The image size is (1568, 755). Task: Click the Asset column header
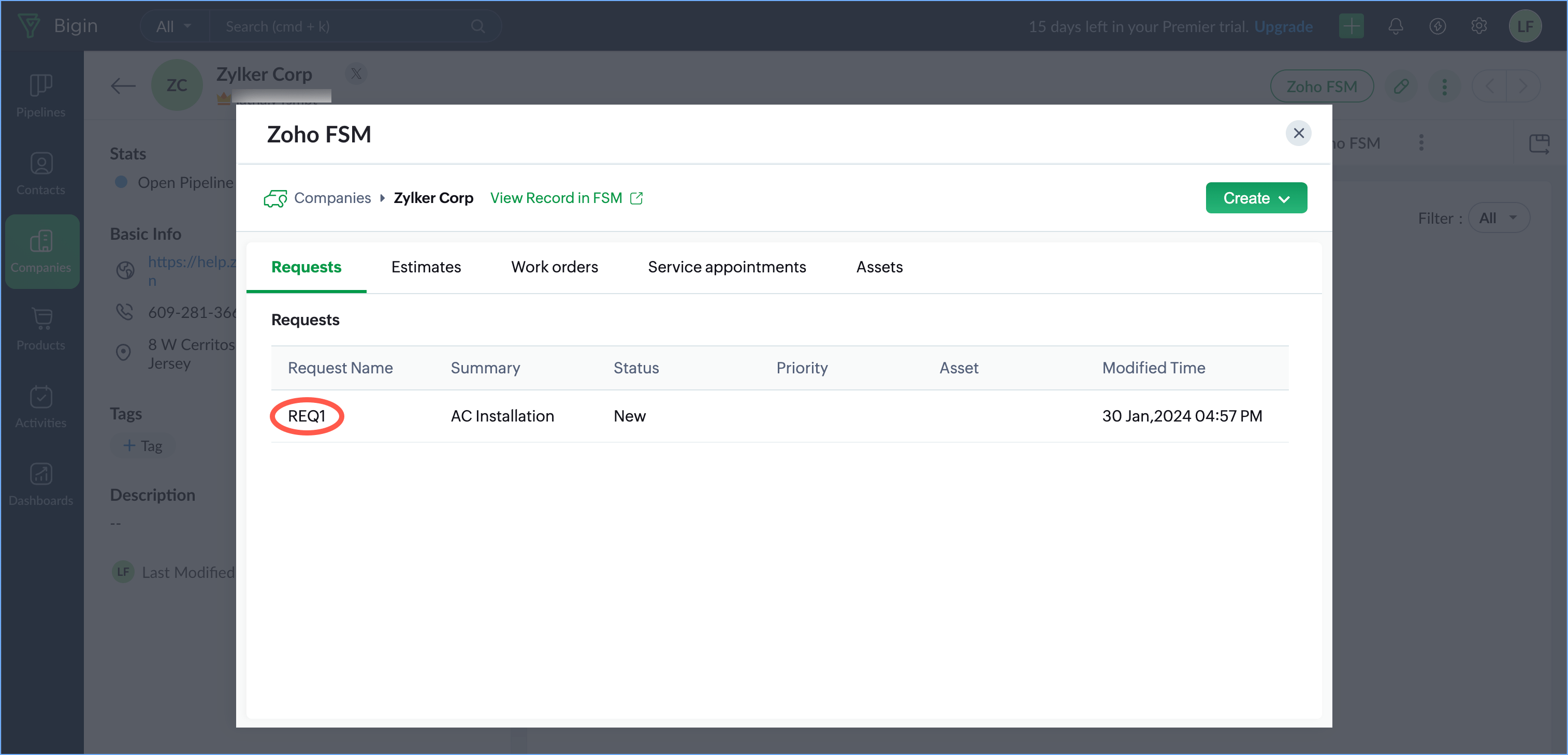[x=959, y=368]
